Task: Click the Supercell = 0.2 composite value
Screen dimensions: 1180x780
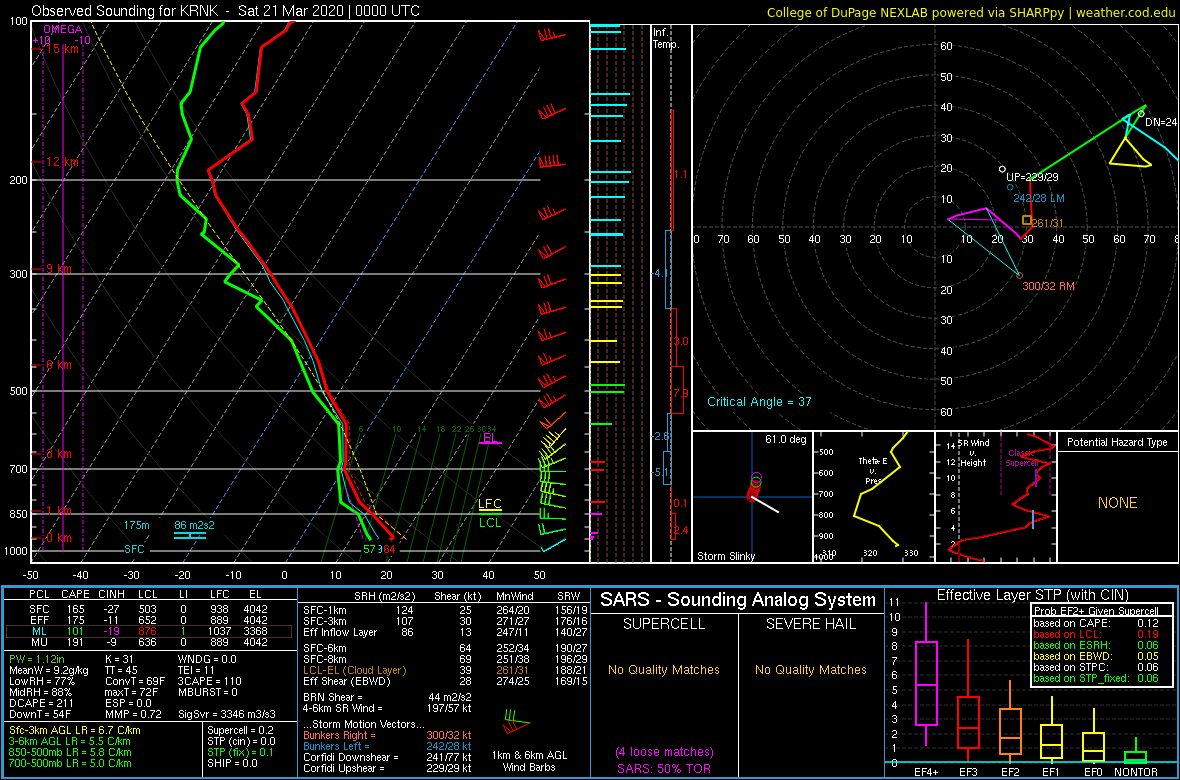Action: point(242,730)
